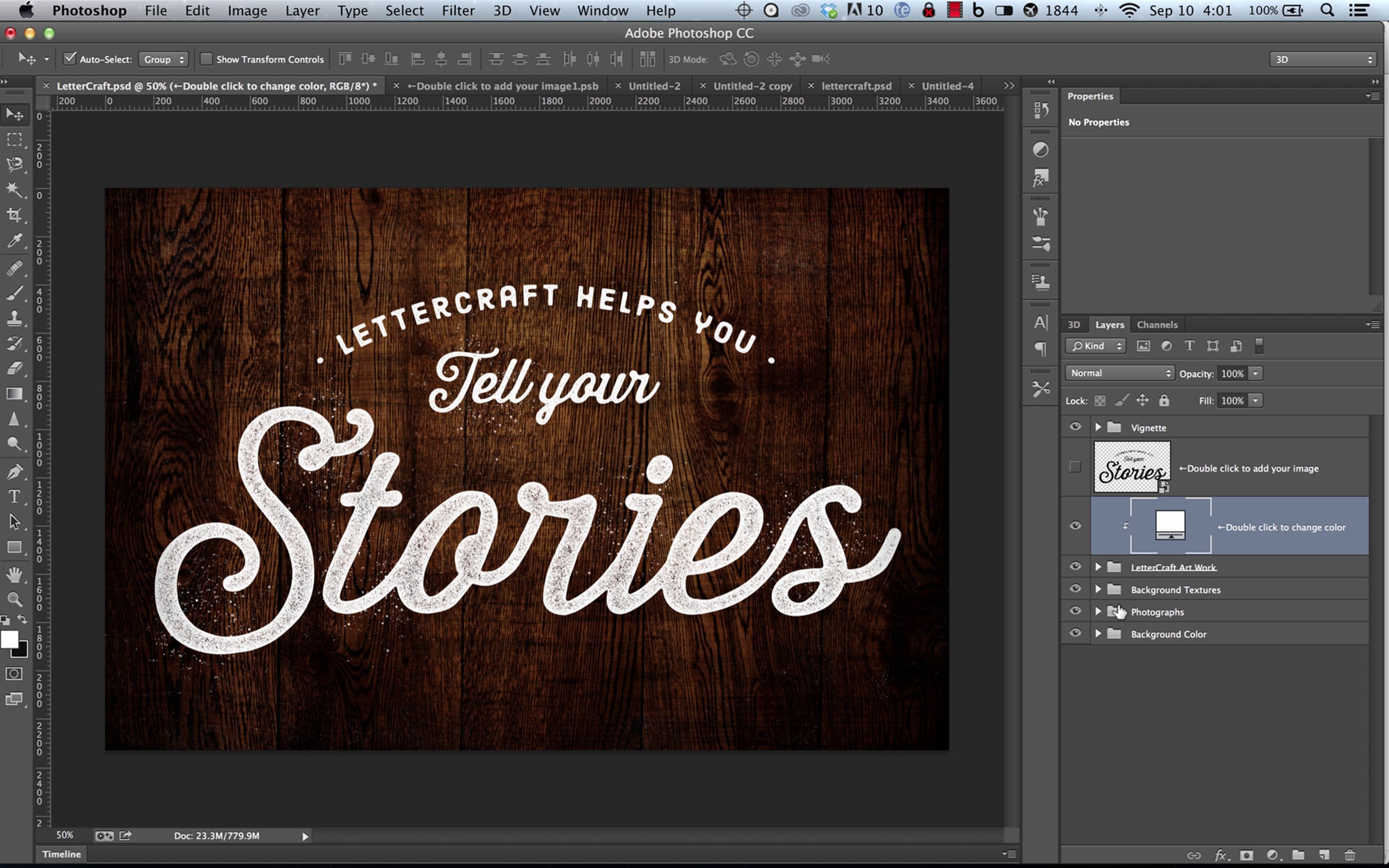Hide the Background Textures group
Viewport: 1389px width, 868px height.
coord(1075,589)
